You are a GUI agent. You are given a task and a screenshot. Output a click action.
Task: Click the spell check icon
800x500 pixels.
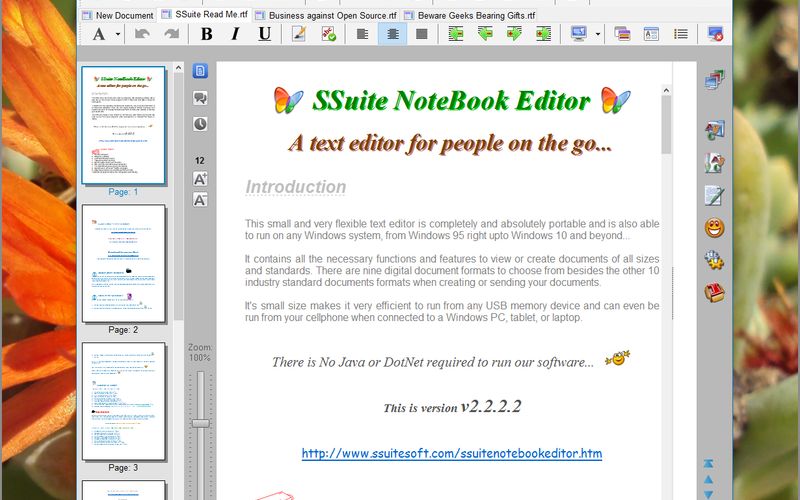(328, 34)
